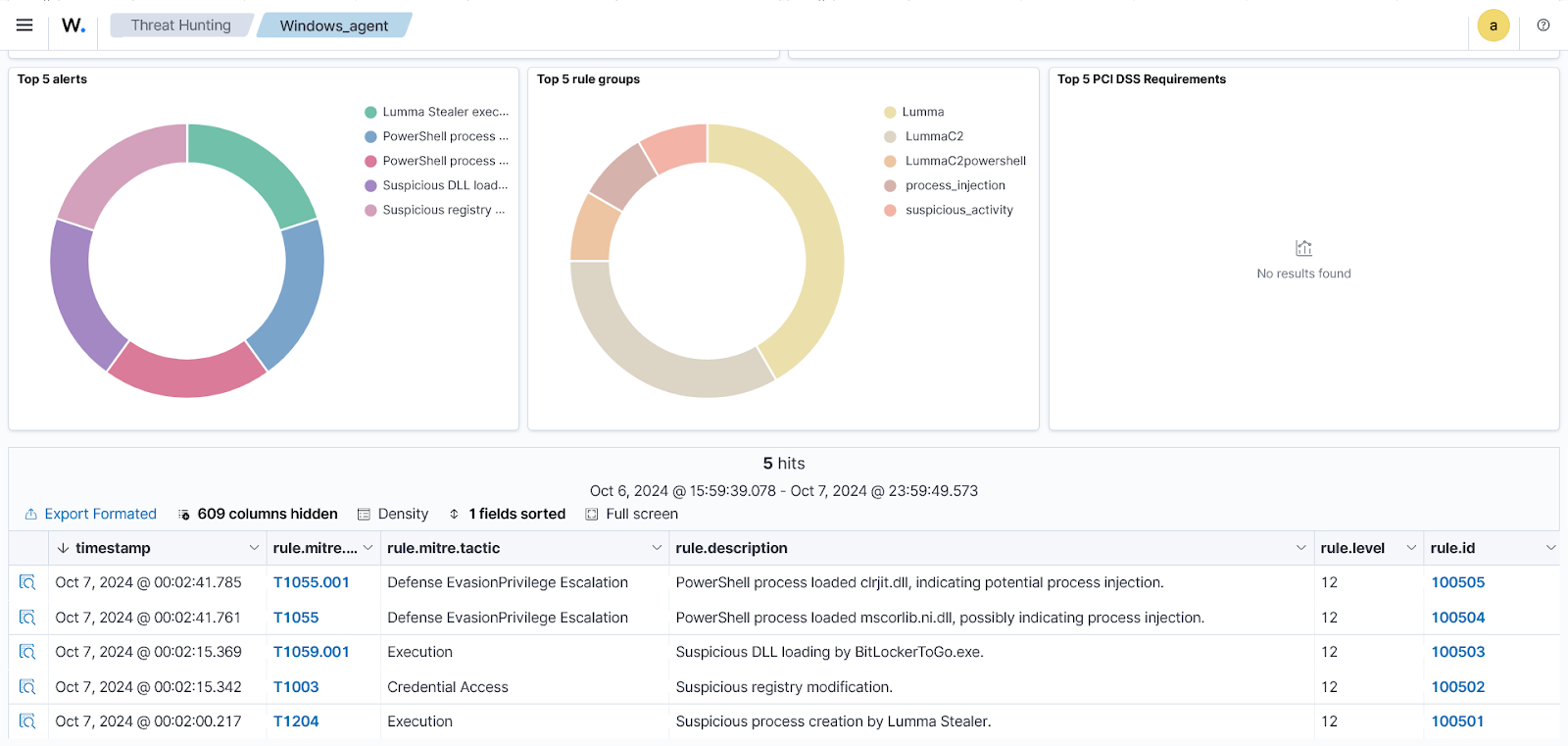Open rule id 100504 link
Image resolution: width=1568 pixels, height=746 pixels.
point(1457,618)
